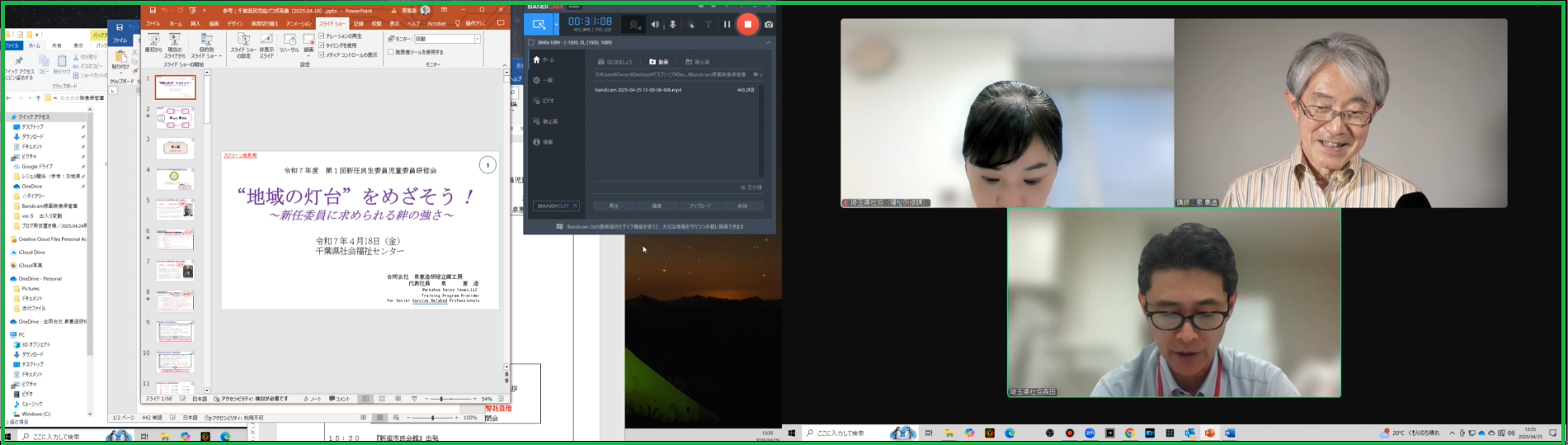Toggle Bandicam speaker sound icon
Image resolution: width=1568 pixels, height=445 pixels.
[x=655, y=25]
